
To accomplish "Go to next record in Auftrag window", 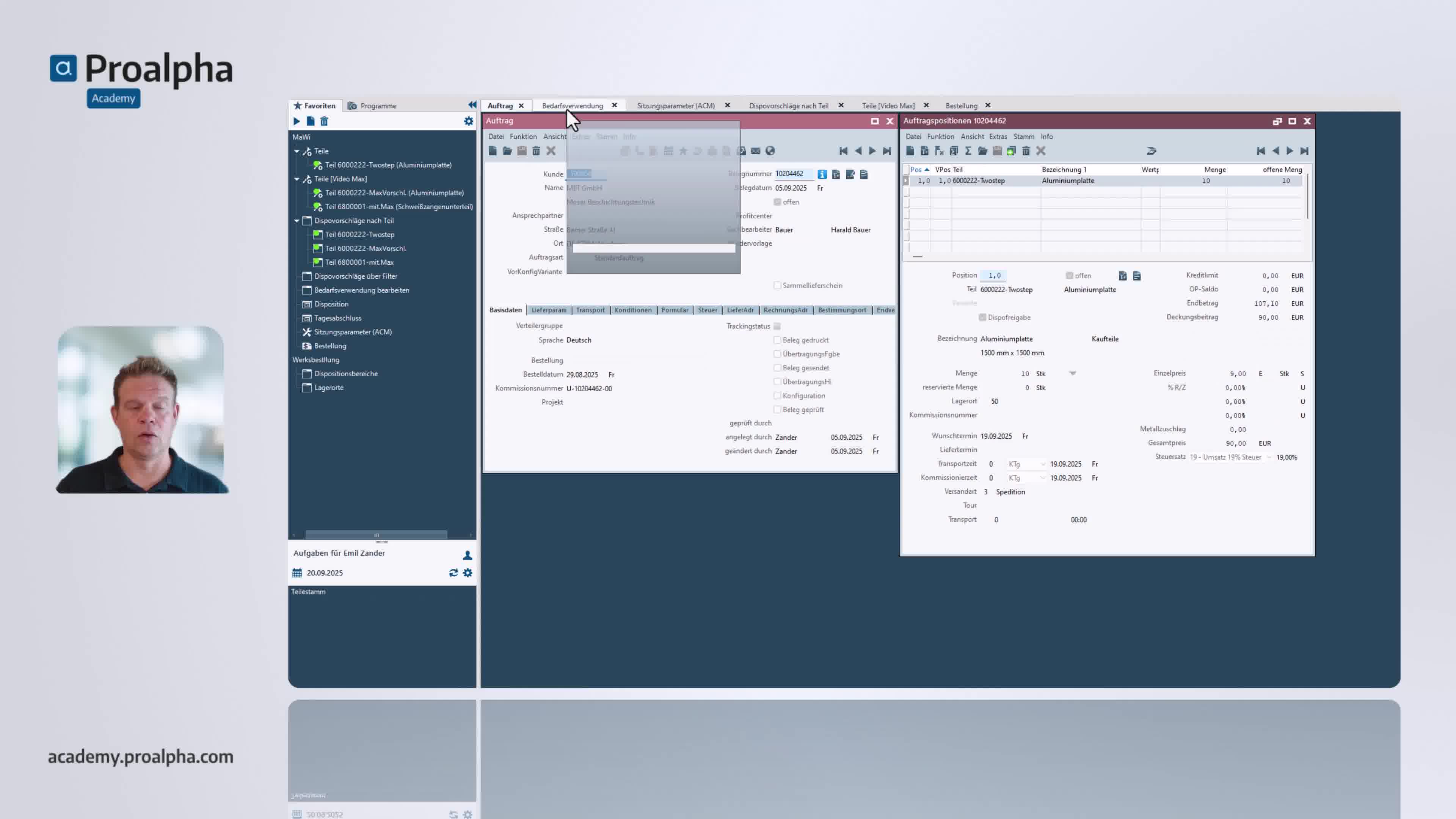I will click(x=872, y=151).
